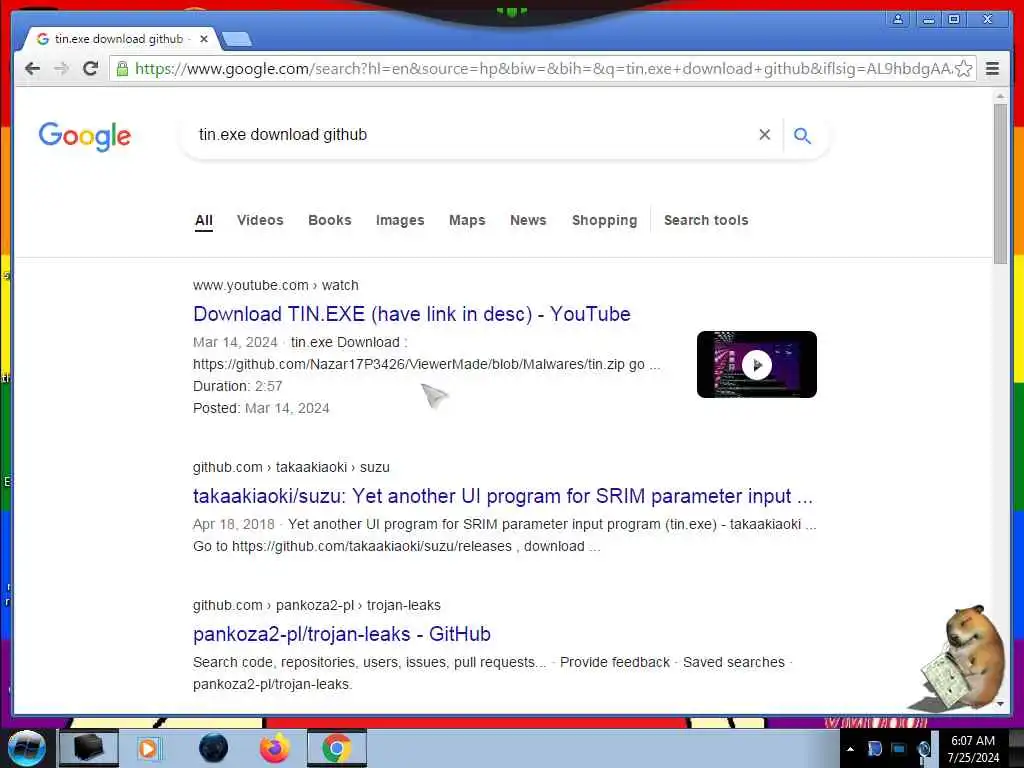This screenshot has height=768, width=1024.
Task: Click the action center flag tray icon
Action: point(874,749)
